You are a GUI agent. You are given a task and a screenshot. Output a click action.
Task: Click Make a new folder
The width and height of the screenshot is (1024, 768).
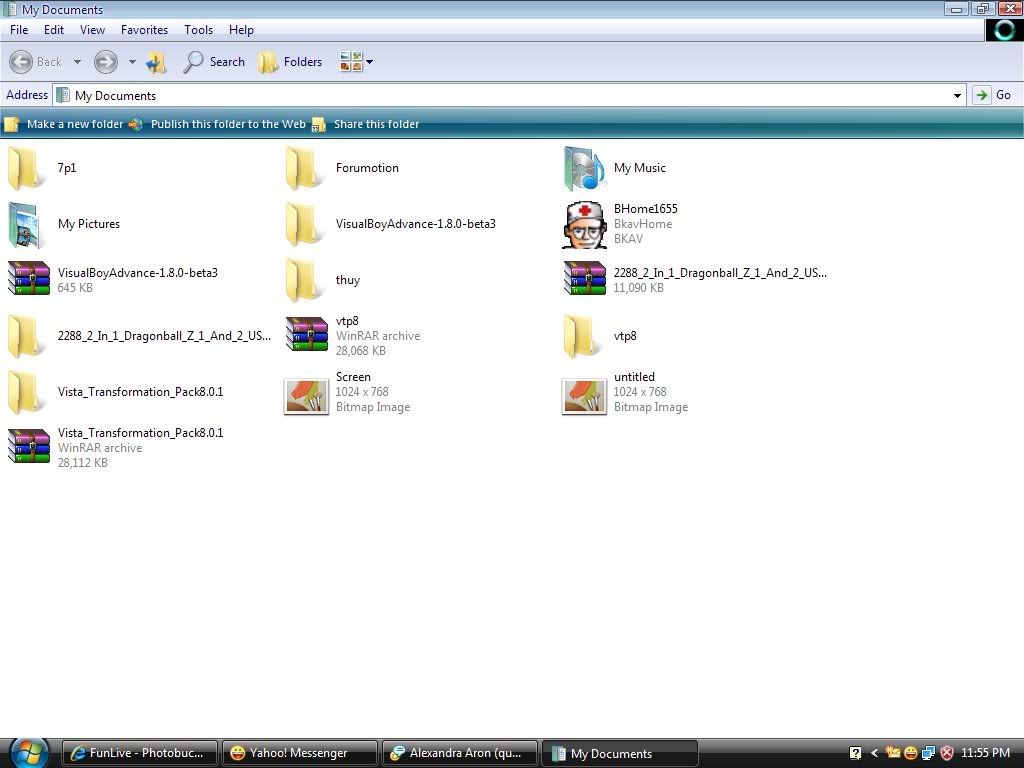(x=64, y=124)
